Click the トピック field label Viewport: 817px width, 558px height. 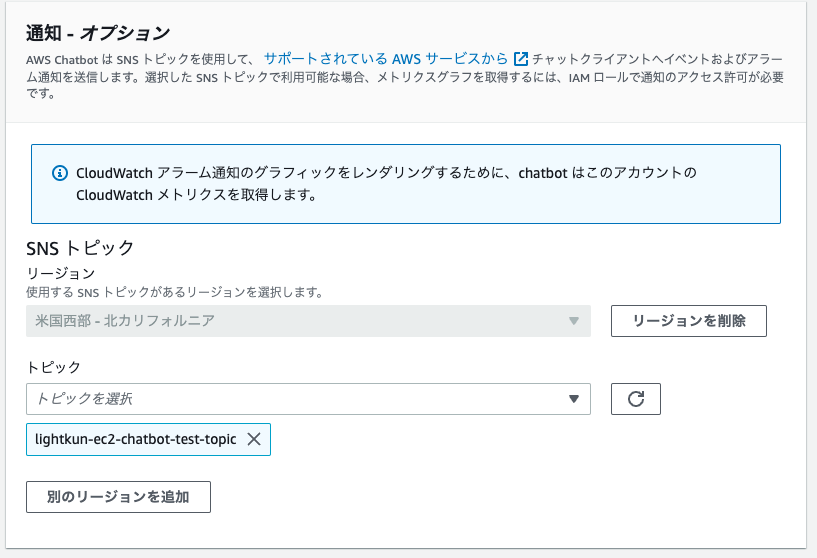click(53, 367)
